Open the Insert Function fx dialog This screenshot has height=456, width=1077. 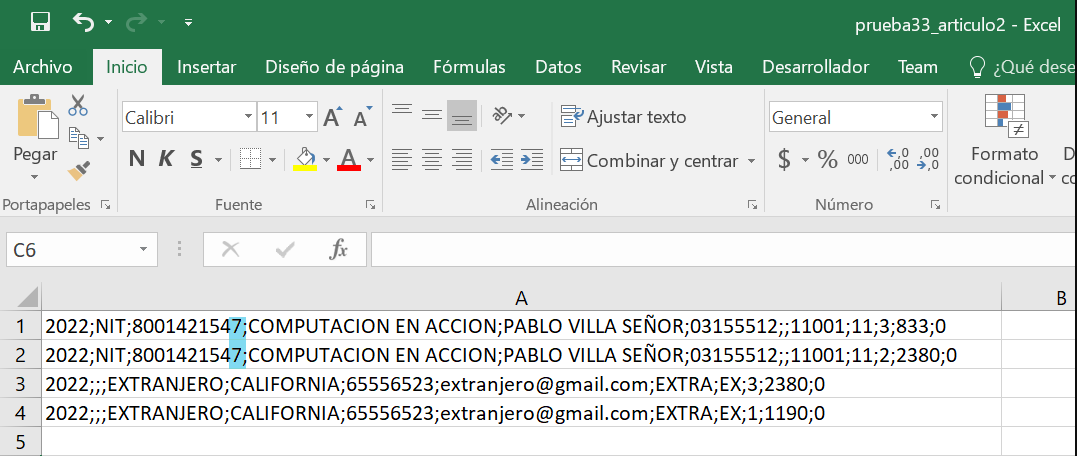click(338, 250)
